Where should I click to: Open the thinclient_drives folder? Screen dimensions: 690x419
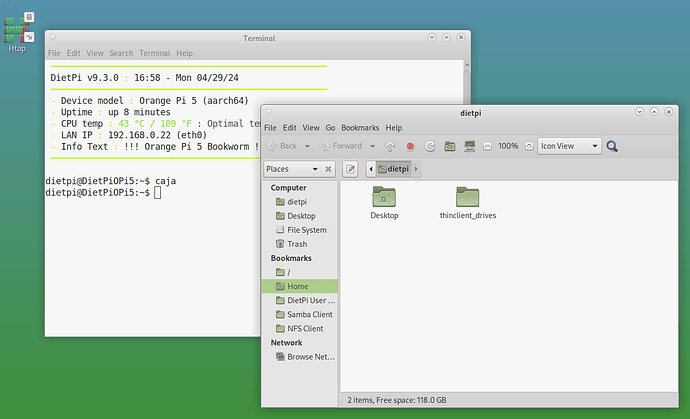point(468,202)
